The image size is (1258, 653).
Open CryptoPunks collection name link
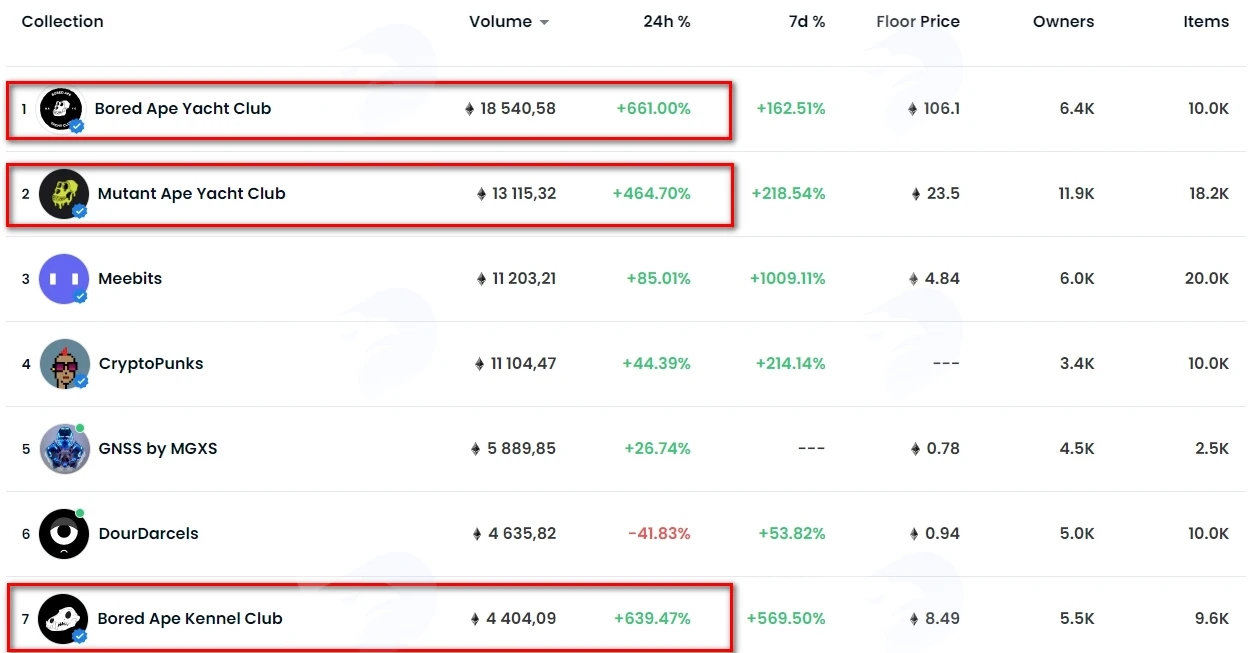(151, 364)
